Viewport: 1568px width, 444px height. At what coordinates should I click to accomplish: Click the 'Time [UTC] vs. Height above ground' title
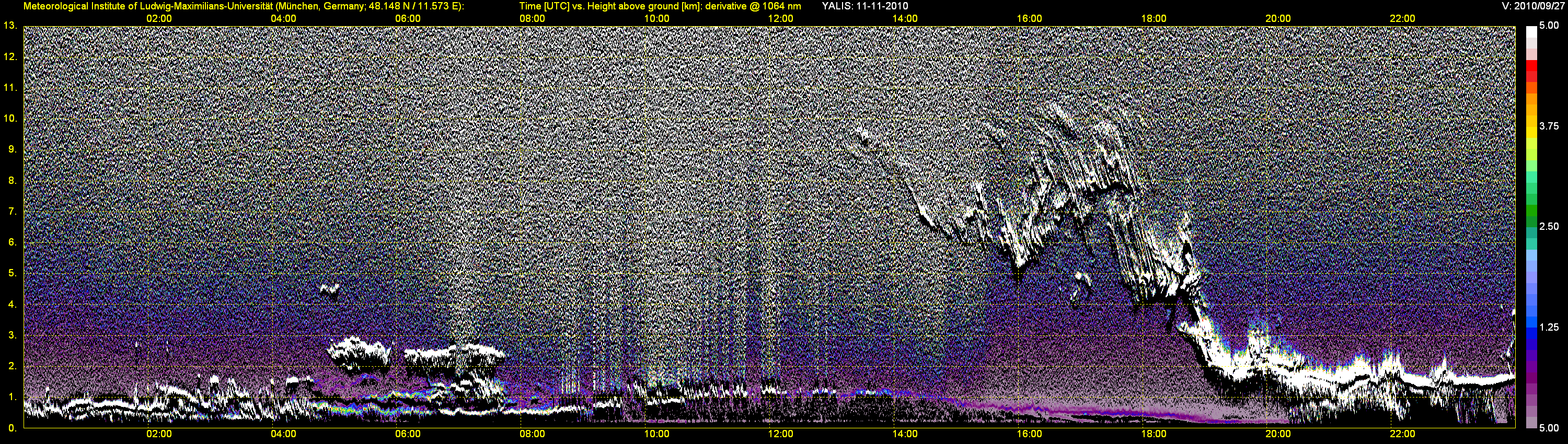tap(660, 6)
